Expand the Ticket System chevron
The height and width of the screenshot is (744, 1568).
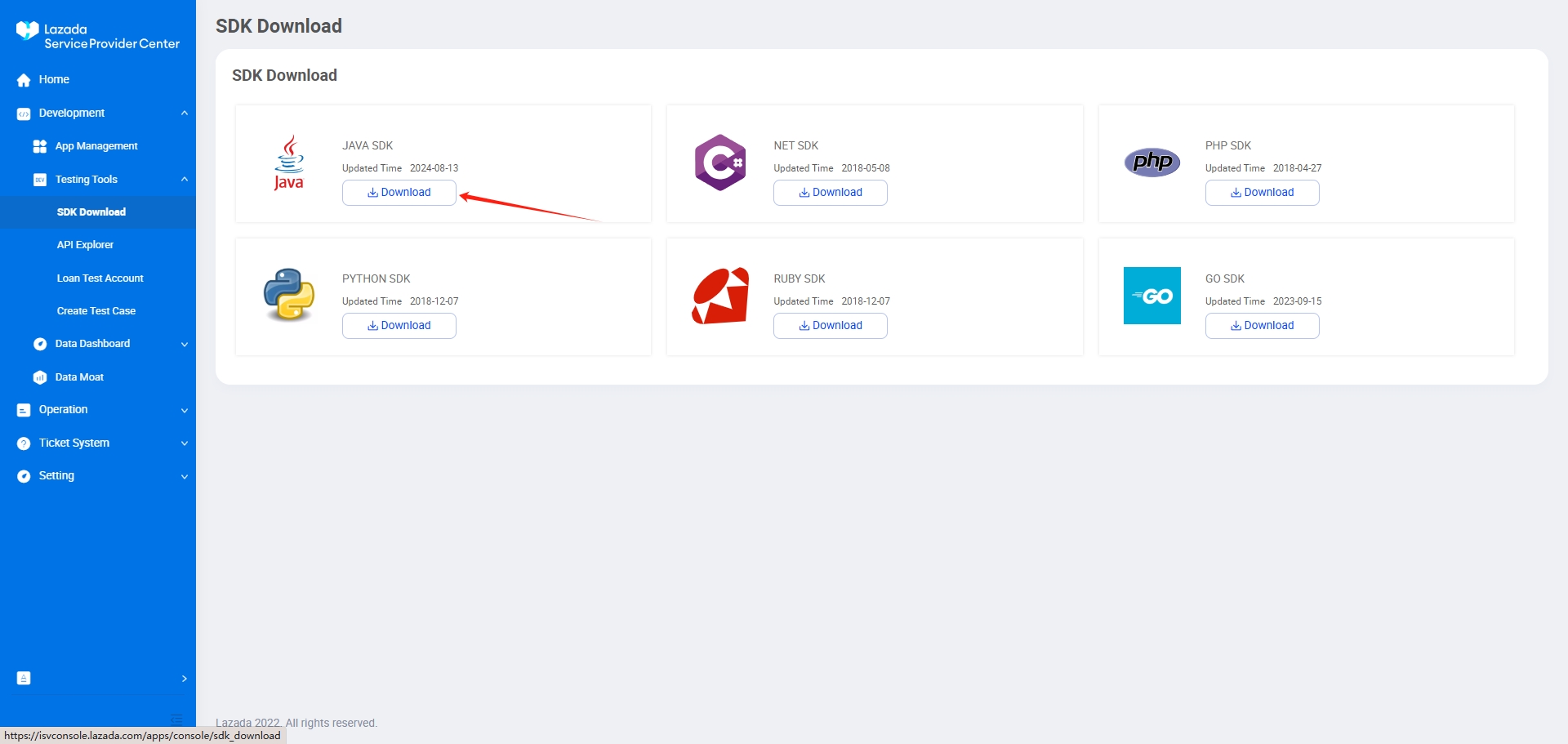(x=185, y=443)
